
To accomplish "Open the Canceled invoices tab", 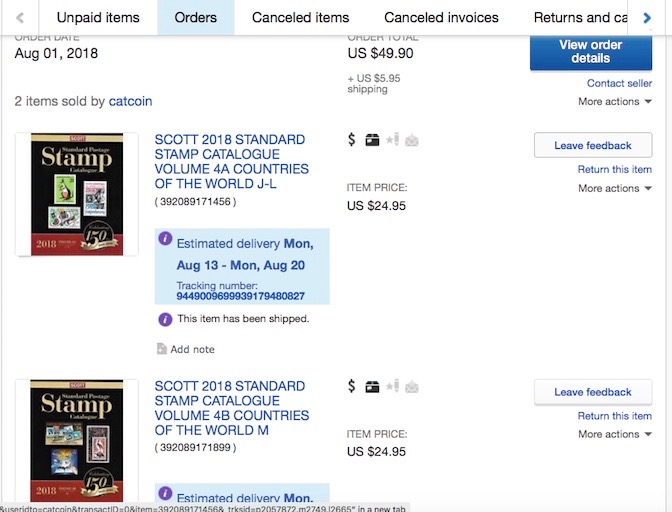I will [x=441, y=18].
